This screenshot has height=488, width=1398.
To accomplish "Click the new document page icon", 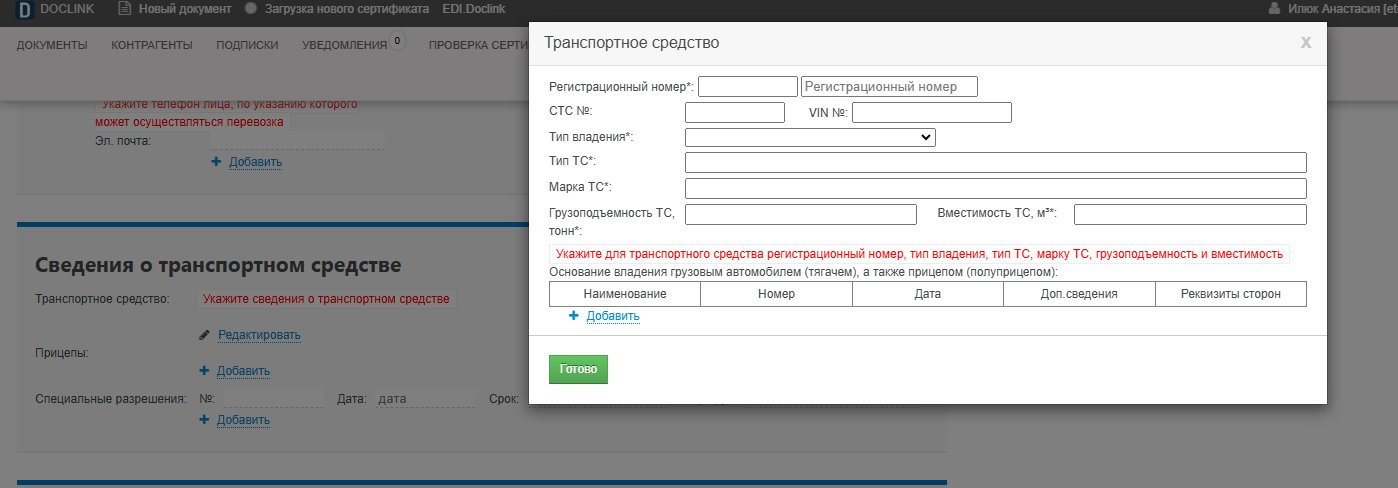I will [x=125, y=8].
